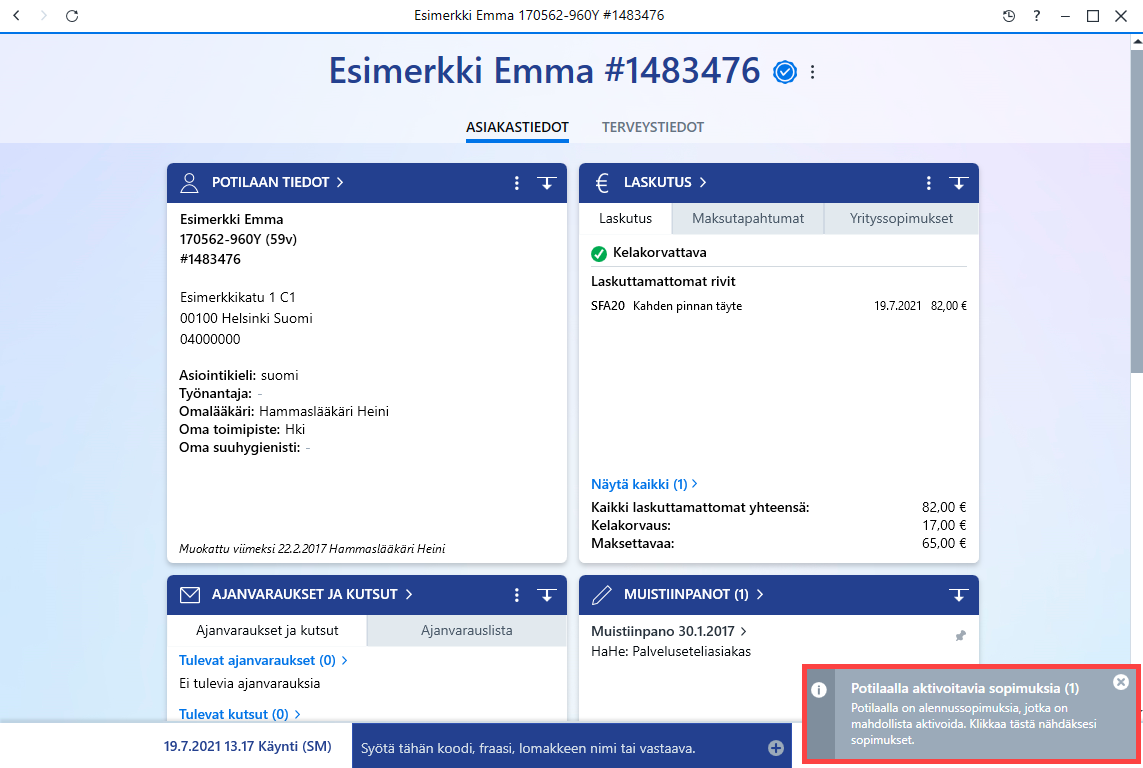Screen dimensions: 1143x768
Task: Go back with the left arrow icon
Action: click(x=17, y=15)
